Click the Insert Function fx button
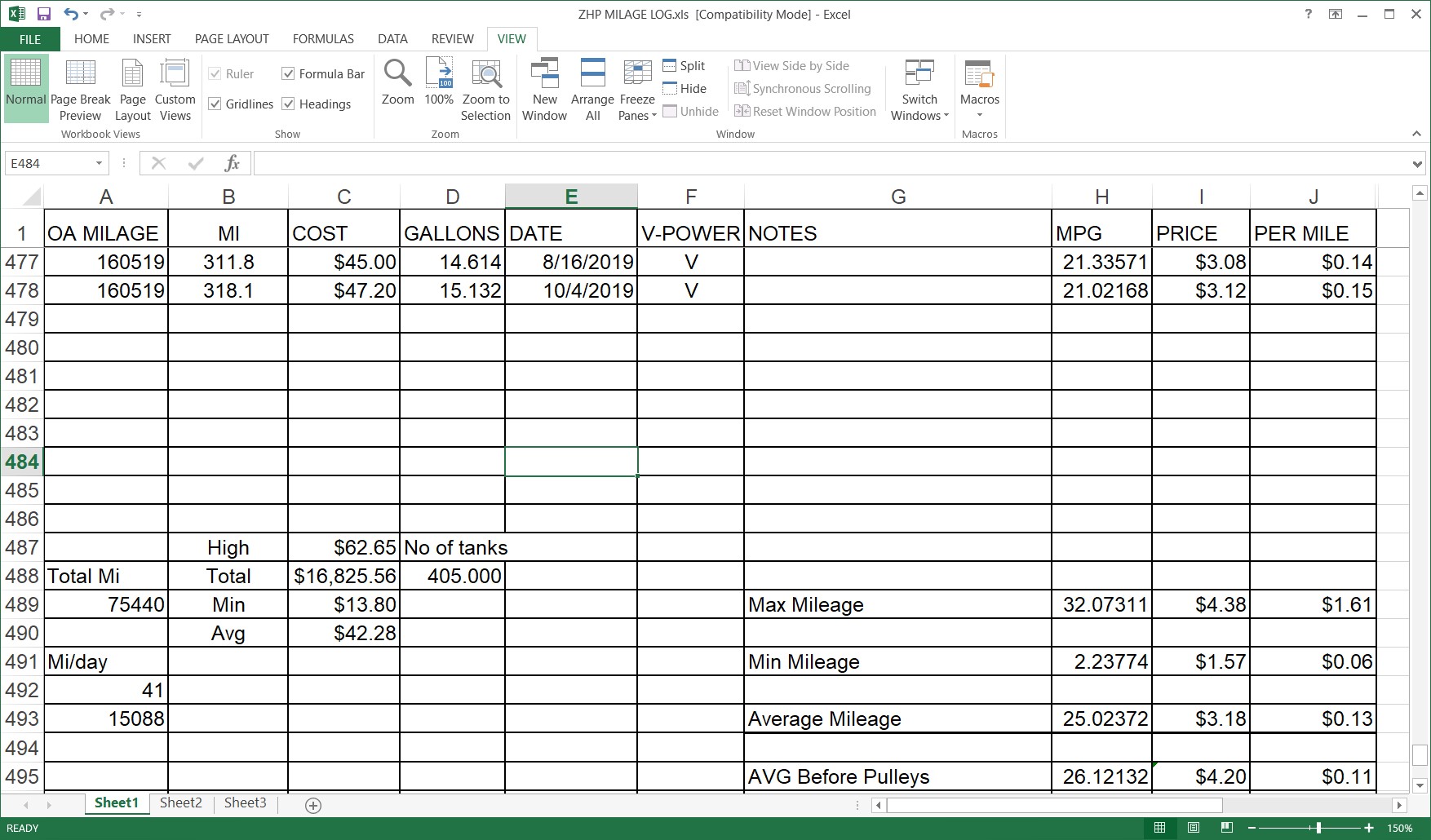 pyautogui.click(x=232, y=163)
